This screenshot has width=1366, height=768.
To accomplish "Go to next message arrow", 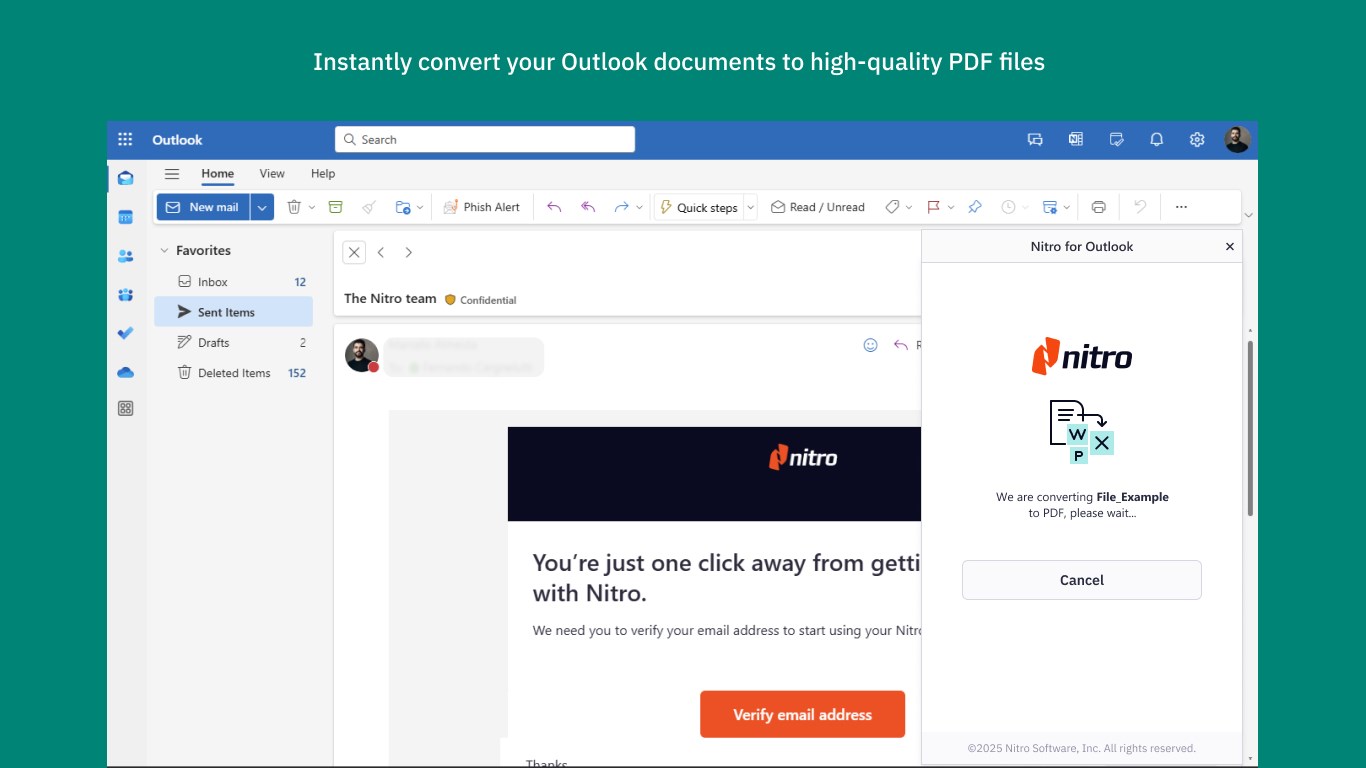I will tap(408, 252).
